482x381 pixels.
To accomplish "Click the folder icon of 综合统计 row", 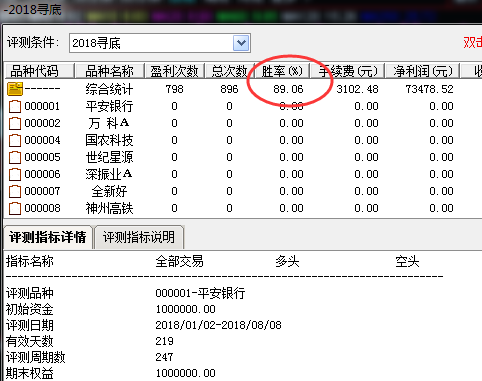I will pos(15,89).
